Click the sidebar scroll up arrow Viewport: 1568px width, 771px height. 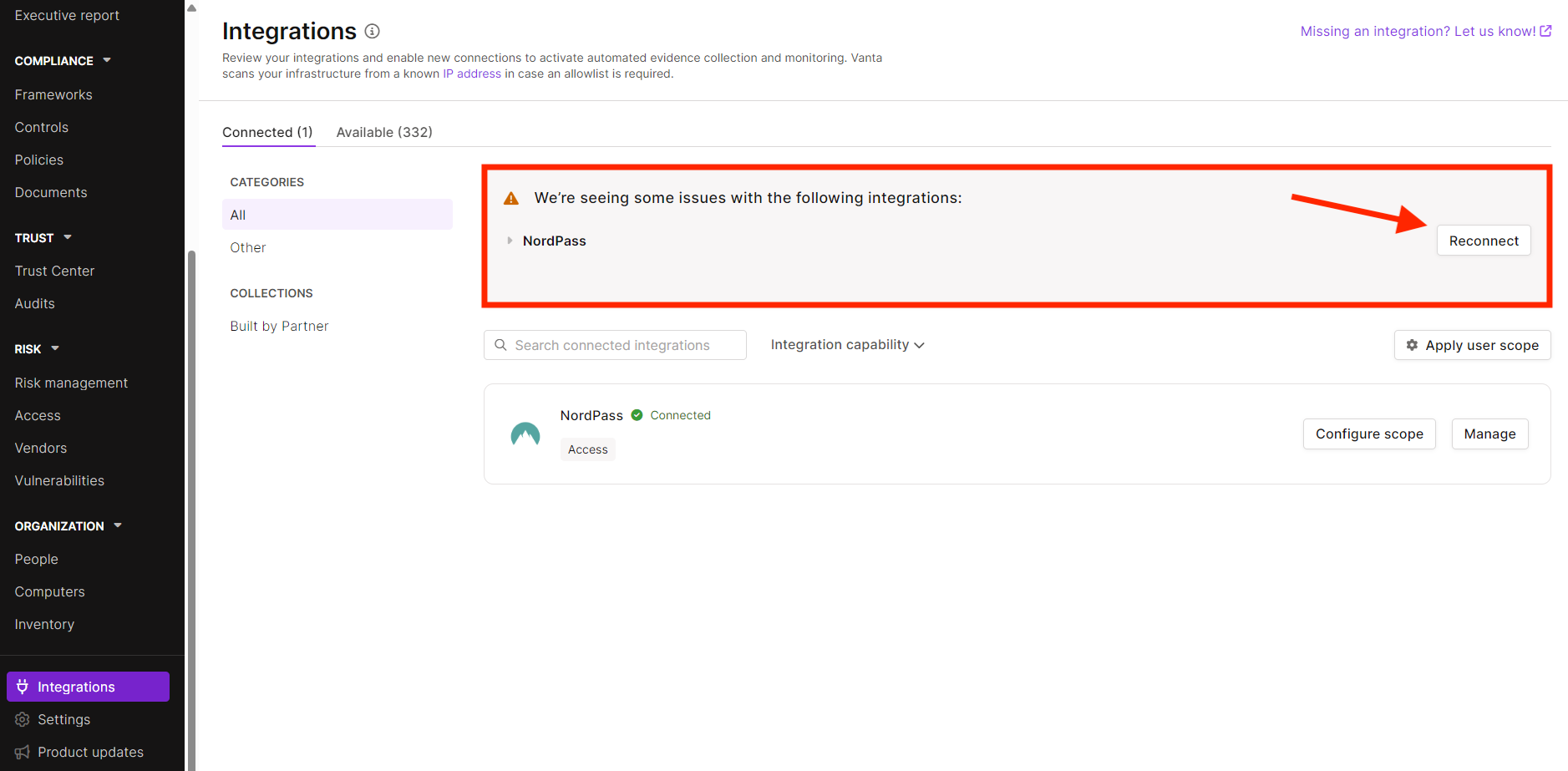pyautogui.click(x=191, y=8)
